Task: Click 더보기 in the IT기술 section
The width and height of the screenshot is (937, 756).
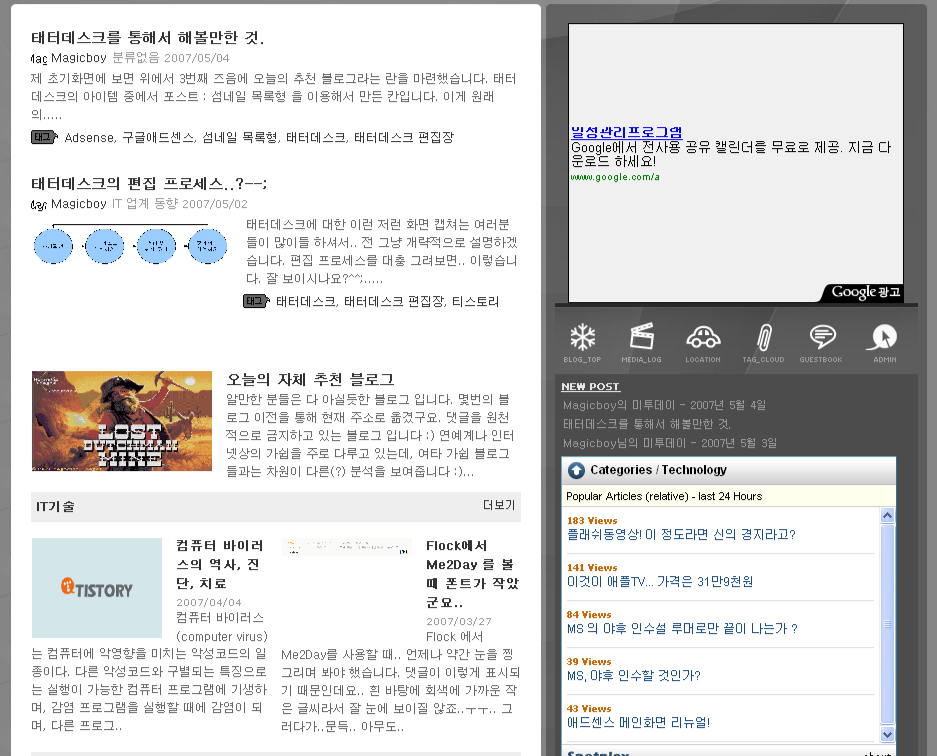Action: point(499,505)
